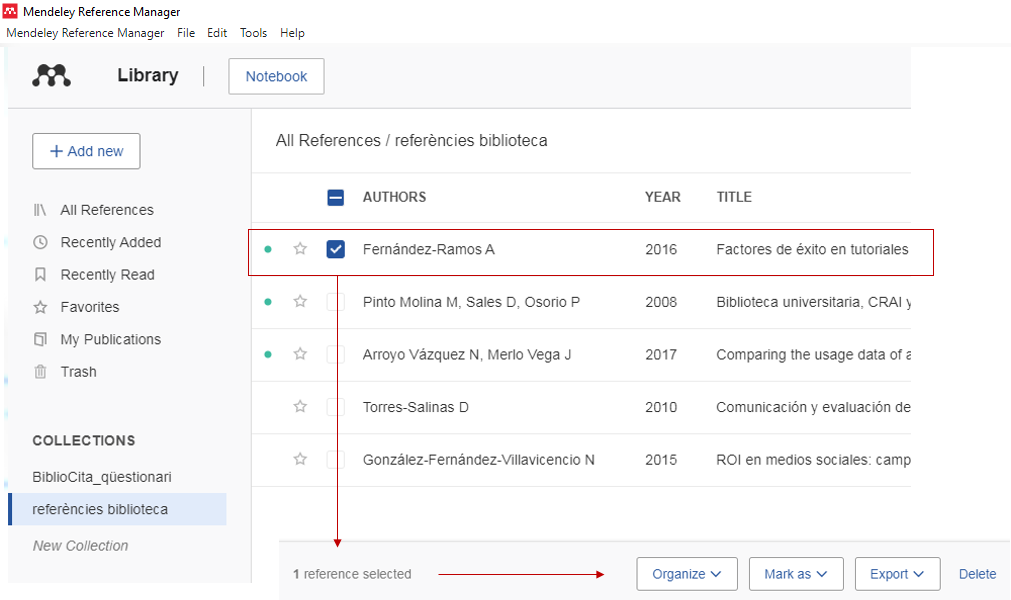
Task: Star the Arroyo Vázquez N reference
Action: tap(300, 354)
